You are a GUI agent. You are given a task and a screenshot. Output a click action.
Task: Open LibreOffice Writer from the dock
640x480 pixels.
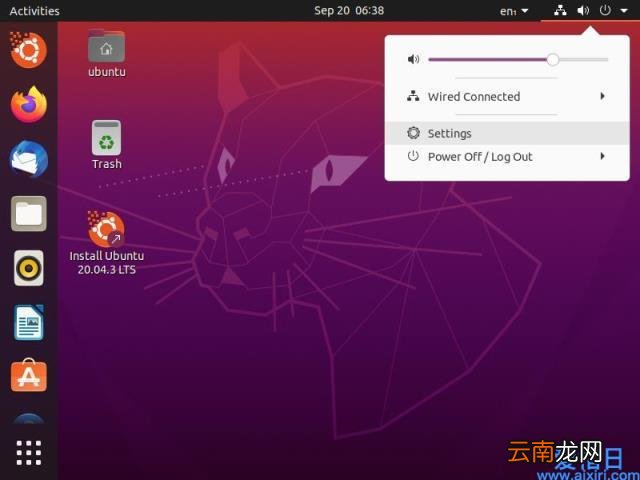29,322
